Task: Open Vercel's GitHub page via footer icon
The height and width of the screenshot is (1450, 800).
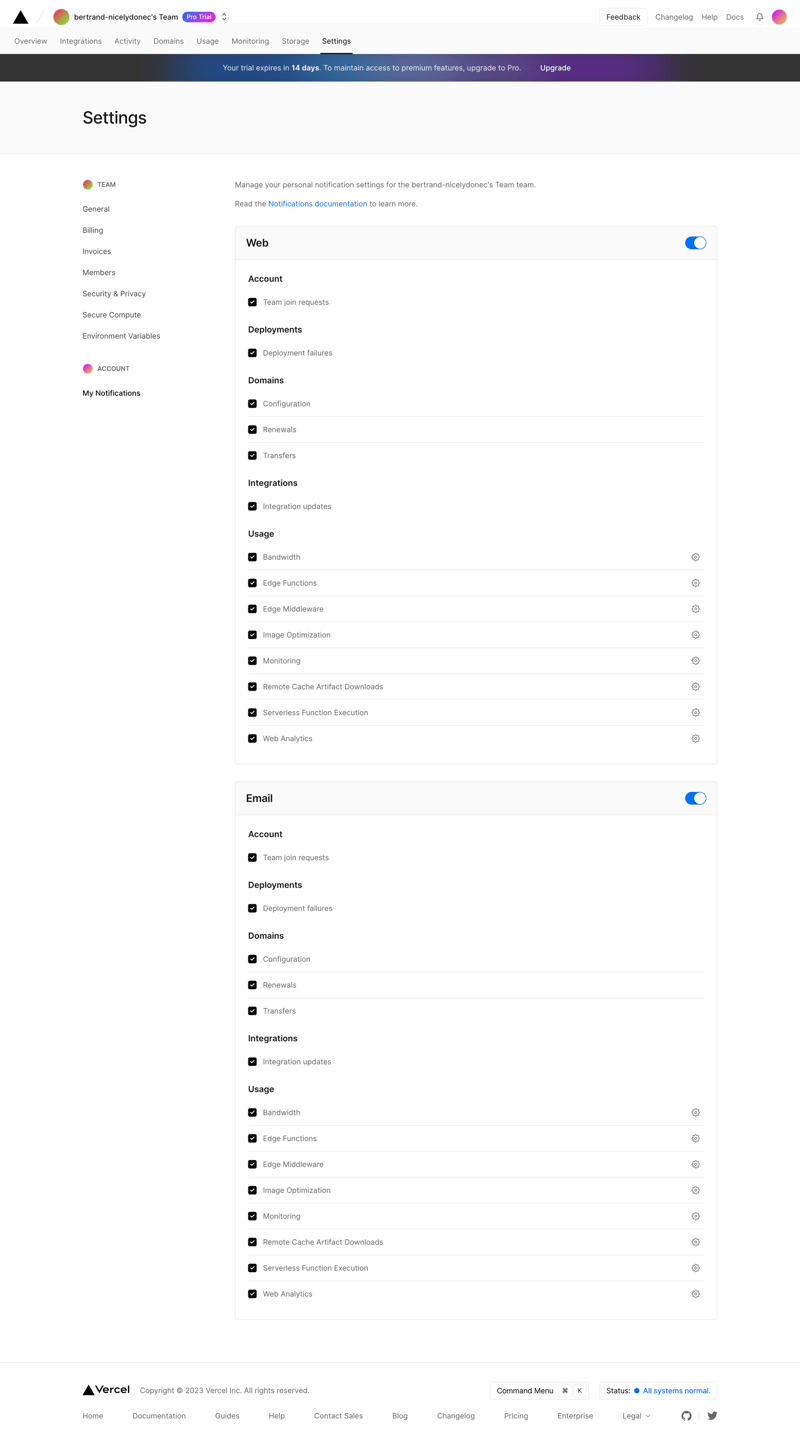Action: click(686, 1415)
